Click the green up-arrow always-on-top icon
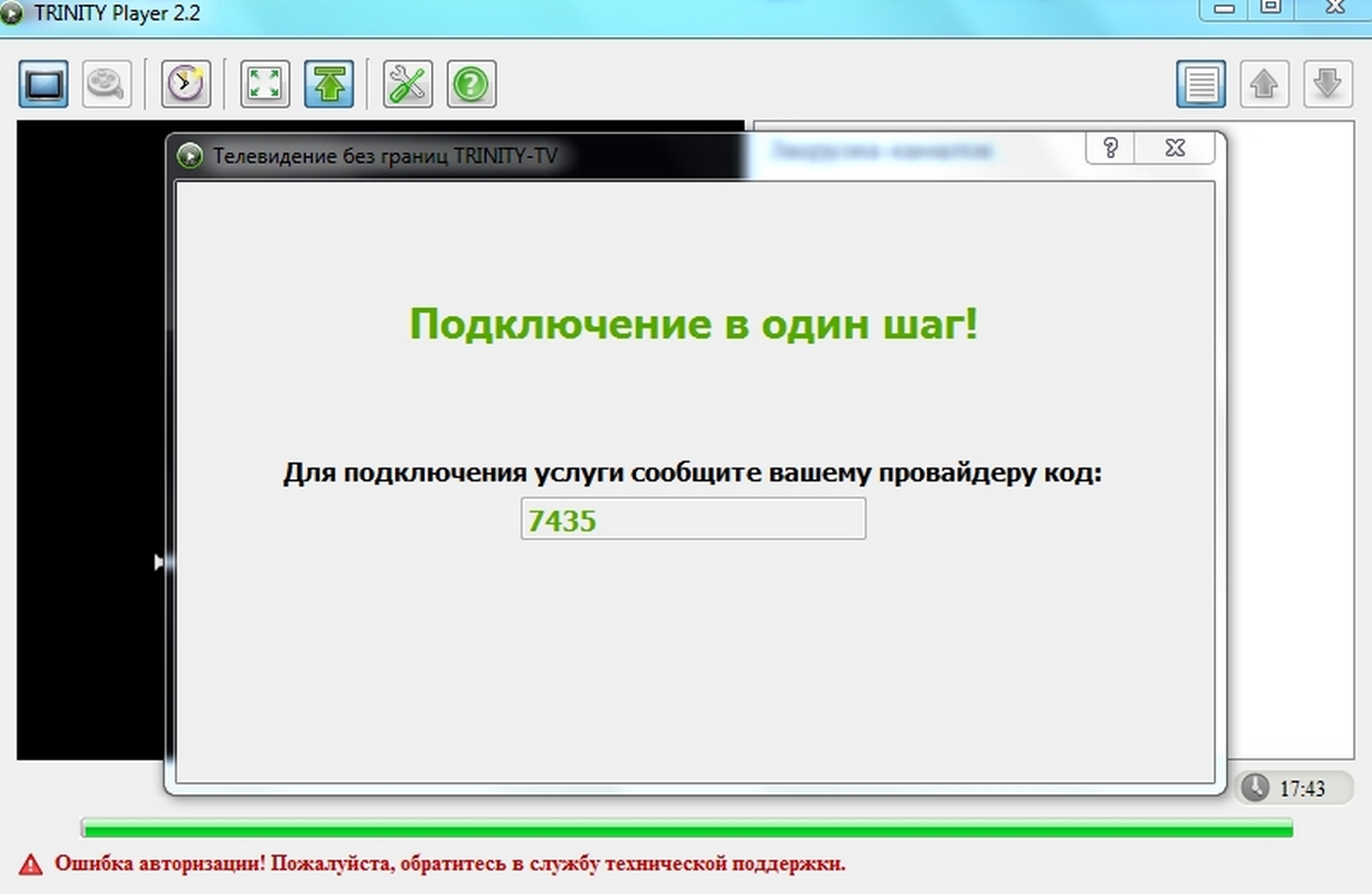The image size is (1372, 894). pyautogui.click(x=329, y=84)
